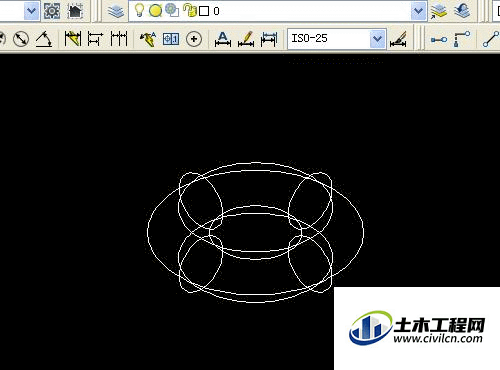
Task: Select Temporary Track Point snap icon
Action: pos(439,39)
